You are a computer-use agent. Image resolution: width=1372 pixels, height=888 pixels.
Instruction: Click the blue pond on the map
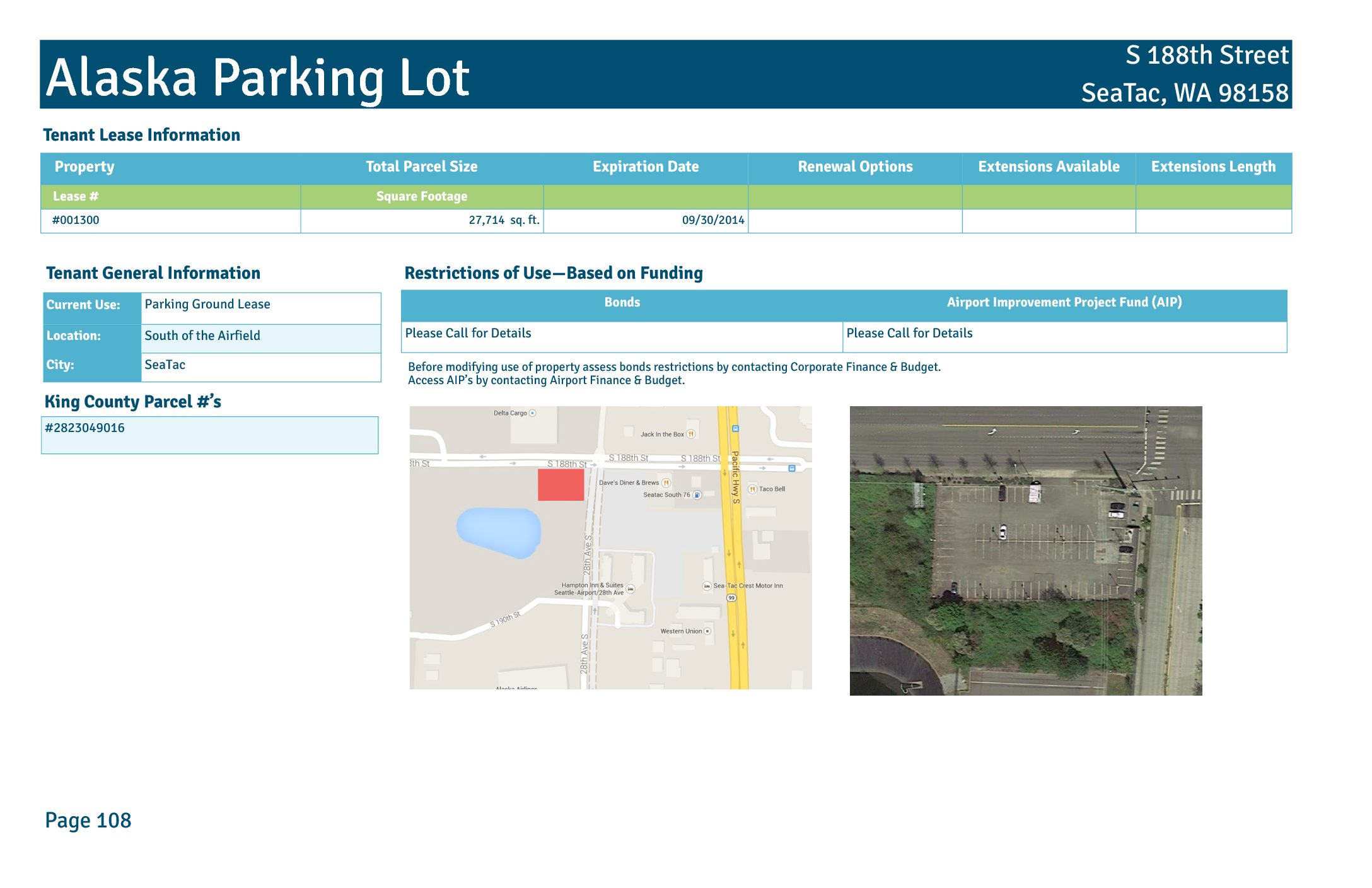499,532
